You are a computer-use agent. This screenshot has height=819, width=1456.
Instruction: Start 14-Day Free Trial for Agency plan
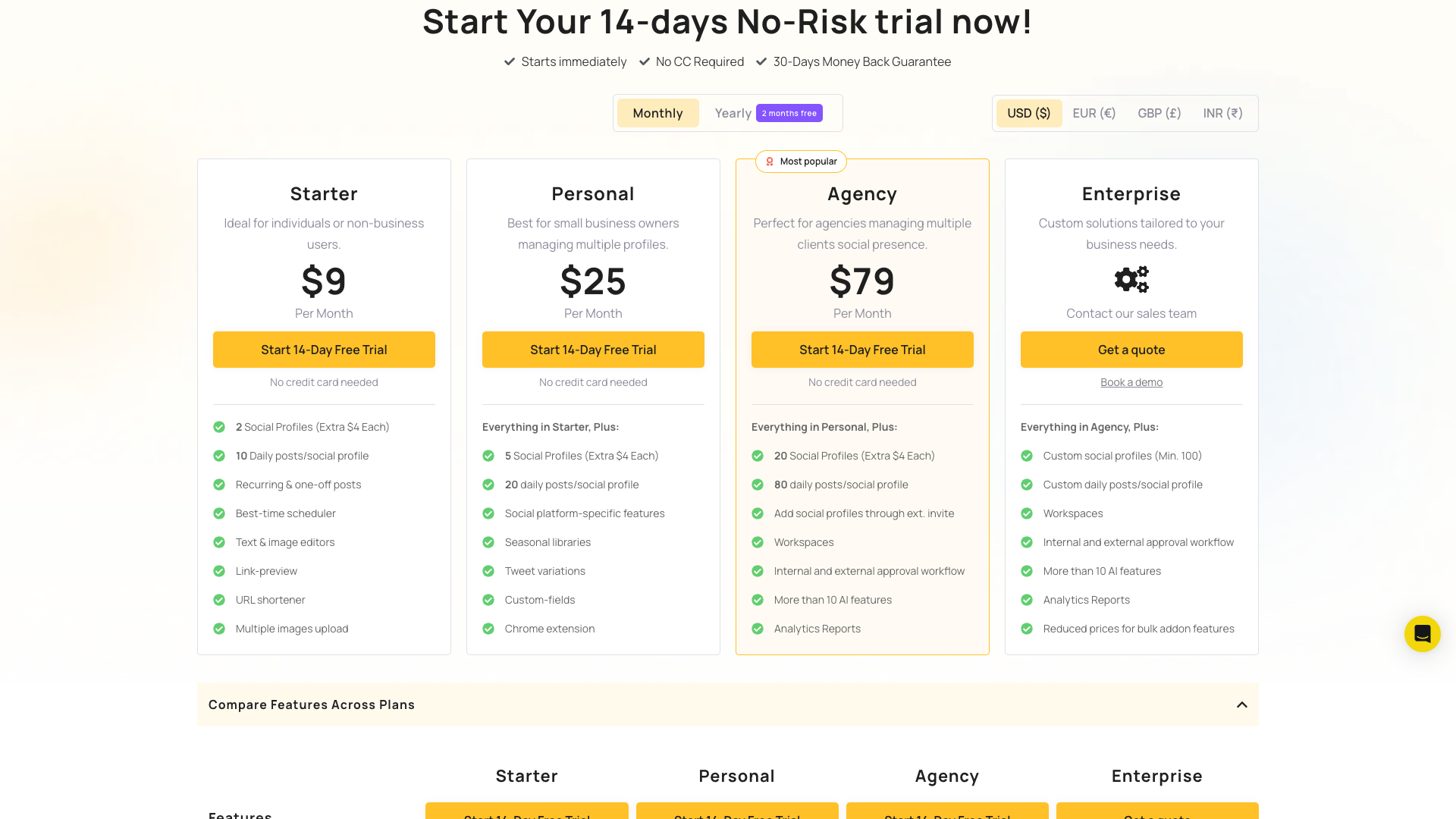click(x=862, y=350)
